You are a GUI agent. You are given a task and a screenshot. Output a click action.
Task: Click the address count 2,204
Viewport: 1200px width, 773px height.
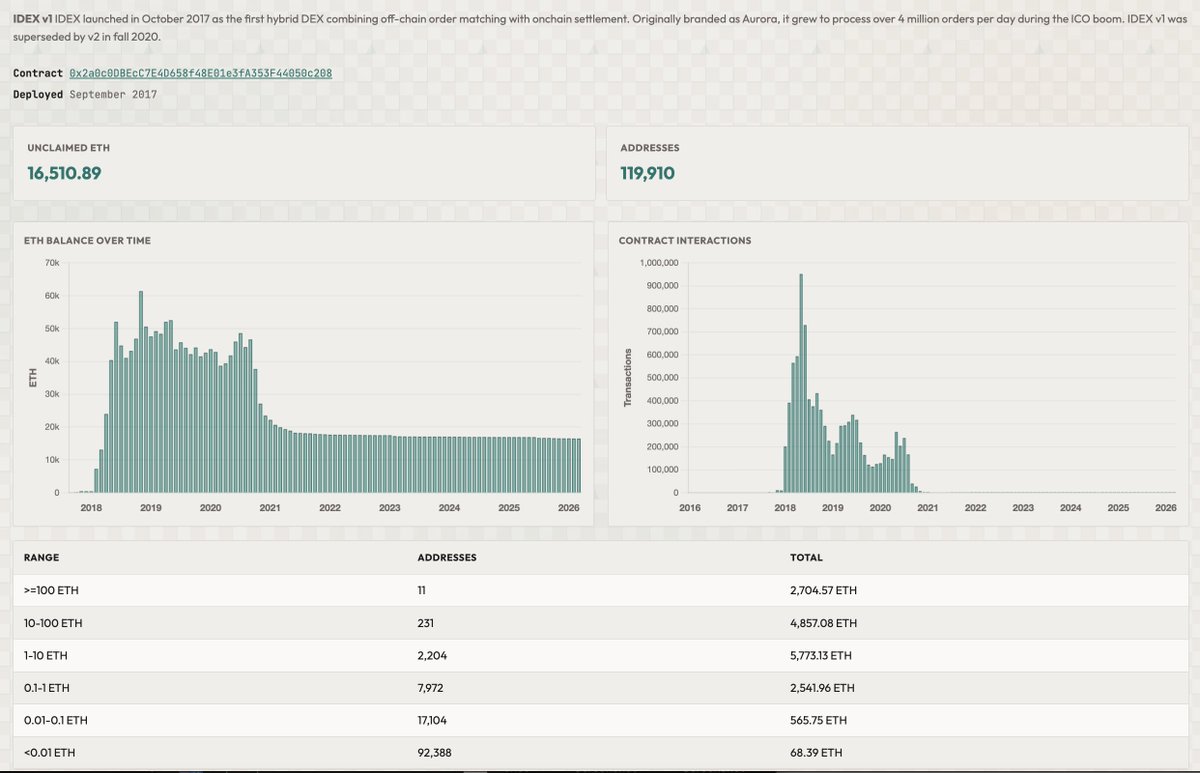pos(431,656)
